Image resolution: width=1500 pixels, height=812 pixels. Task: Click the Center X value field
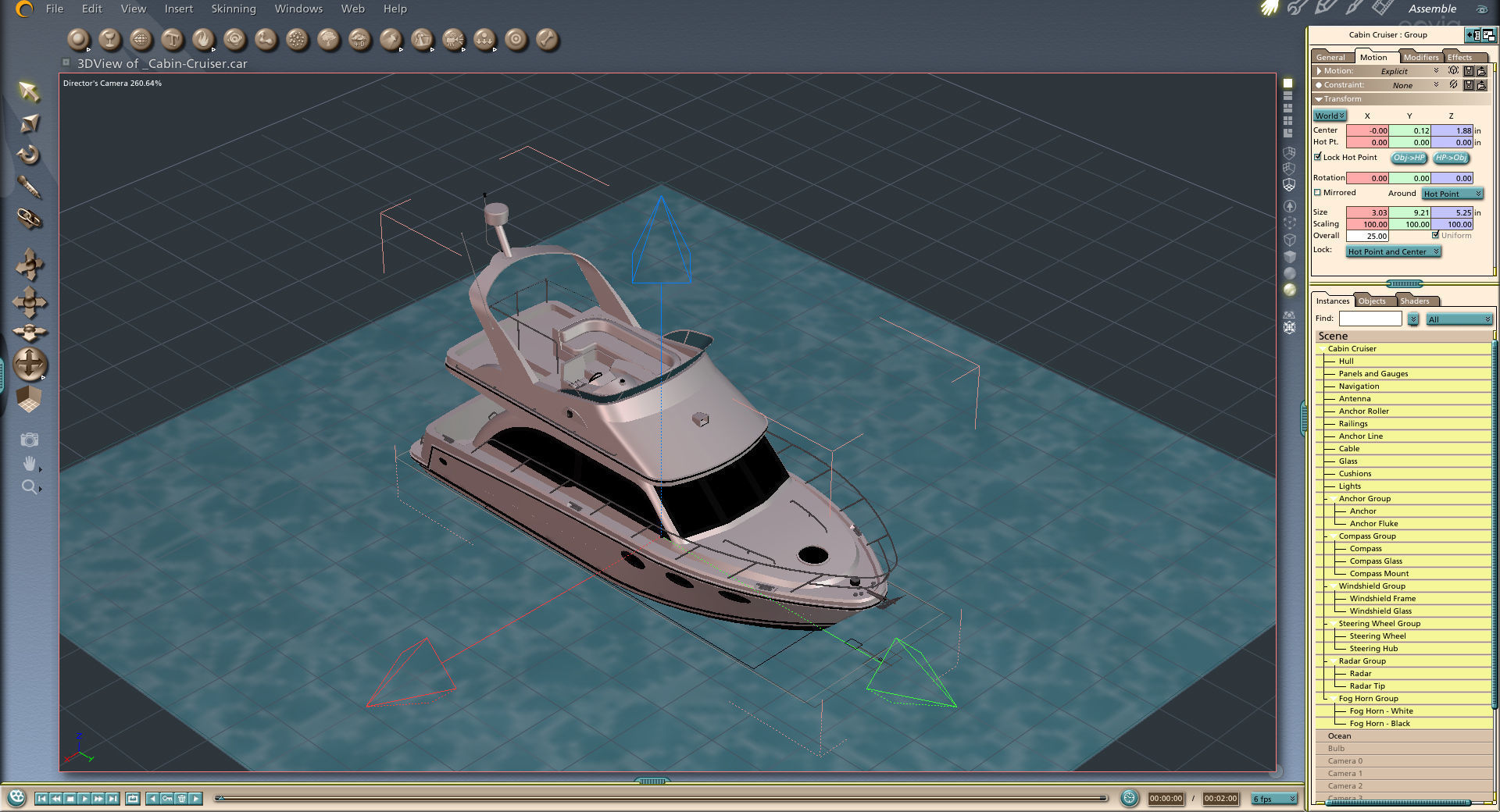[1367, 130]
